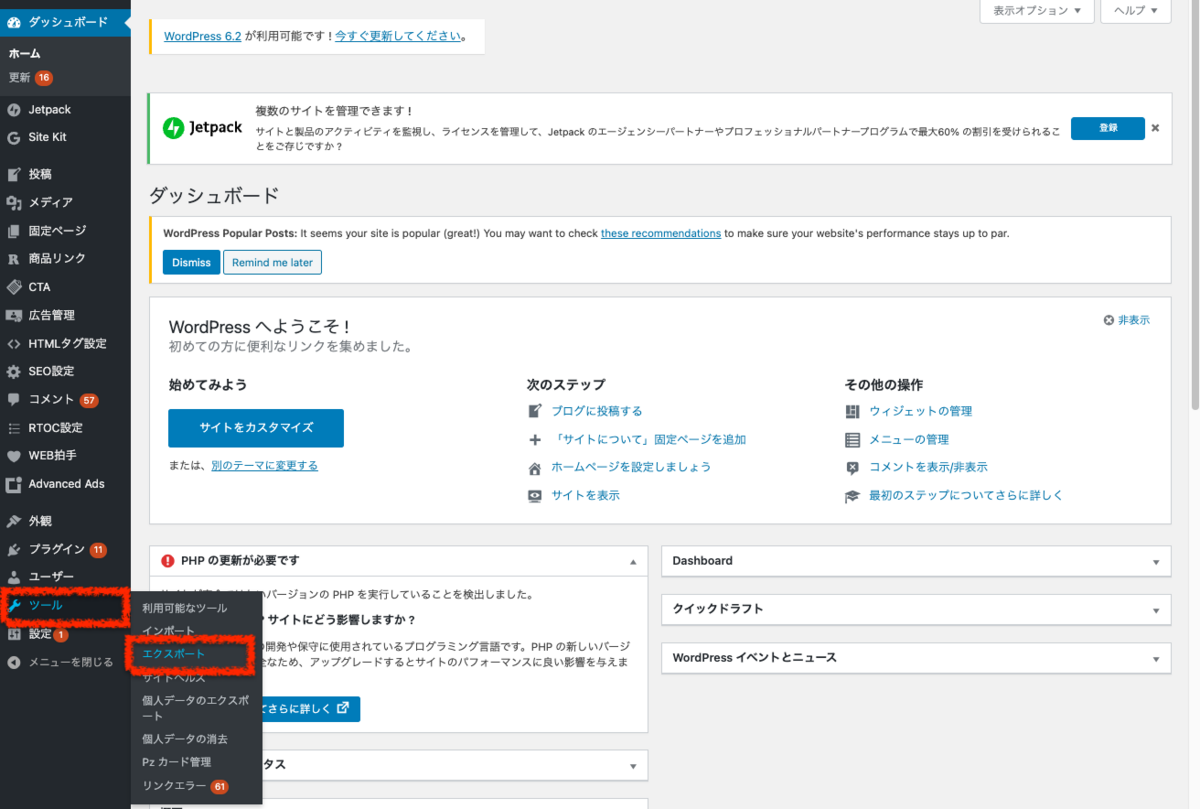Click the 広告管理 icon in sidebar
The width and height of the screenshot is (1200, 809).
tap(14, 315)
